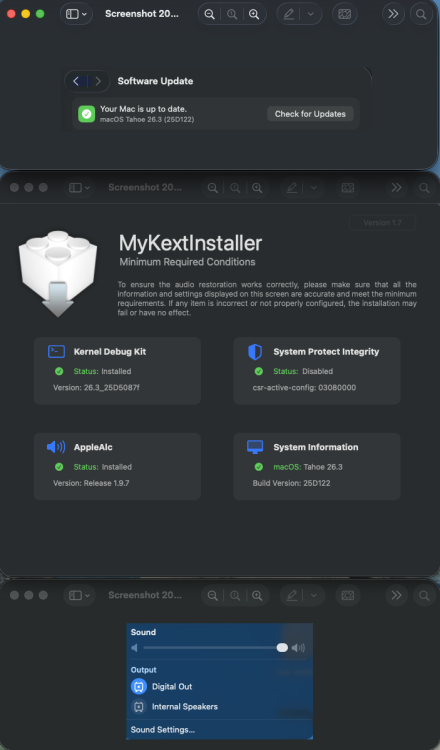This screenshot has width=440, height=750.
Task: Click the MyKextInstaller title text
Action: coord(190,243)
